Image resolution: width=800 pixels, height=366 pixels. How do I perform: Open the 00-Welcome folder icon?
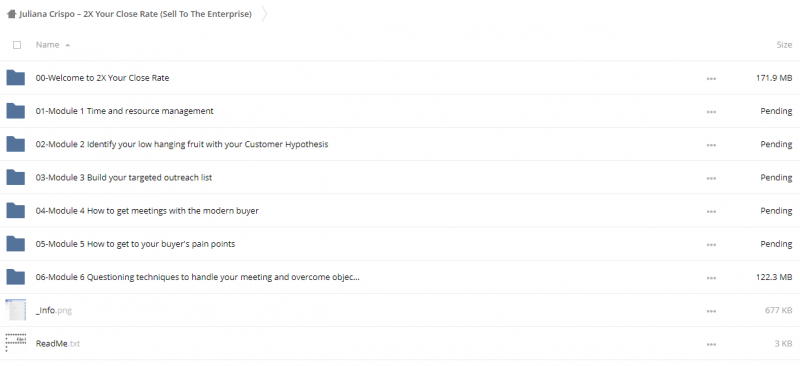point(16,78)
